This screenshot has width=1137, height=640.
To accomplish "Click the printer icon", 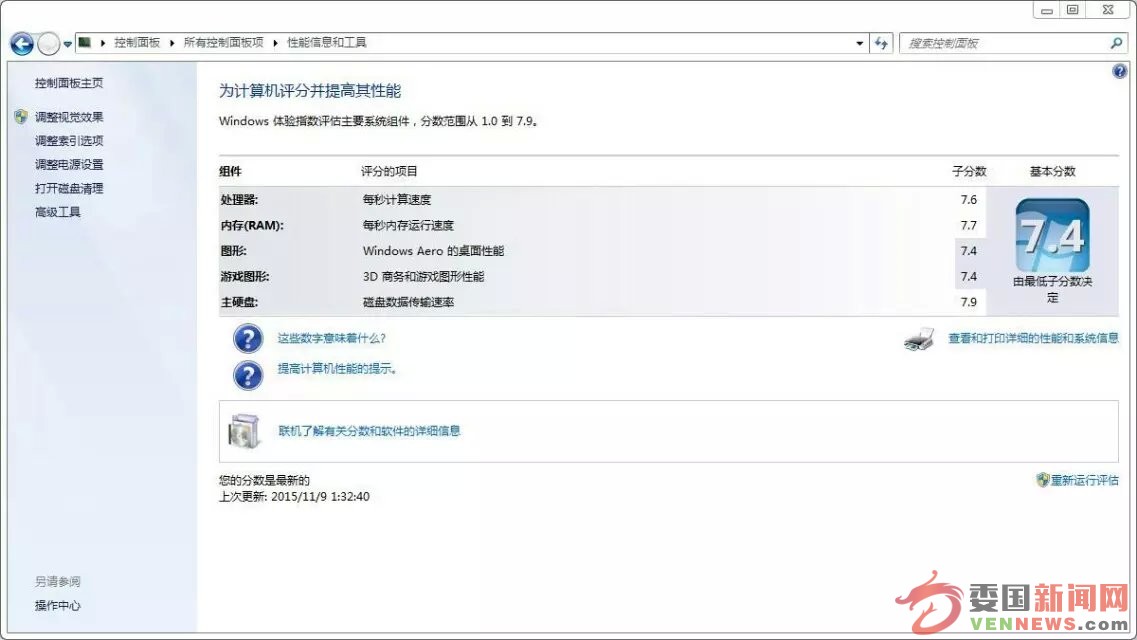I will coord(919,338).
